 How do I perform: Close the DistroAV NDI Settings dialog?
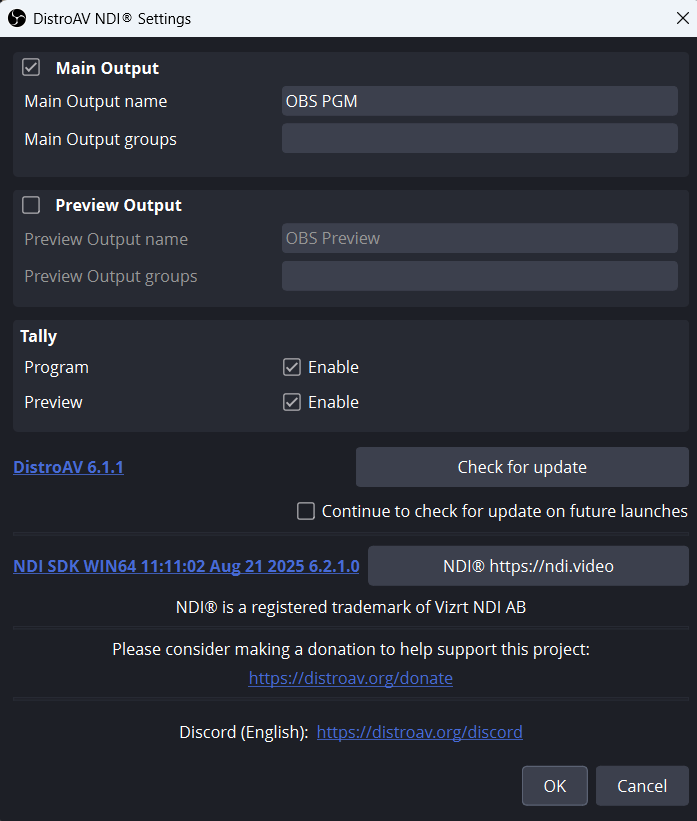point(682,18)
